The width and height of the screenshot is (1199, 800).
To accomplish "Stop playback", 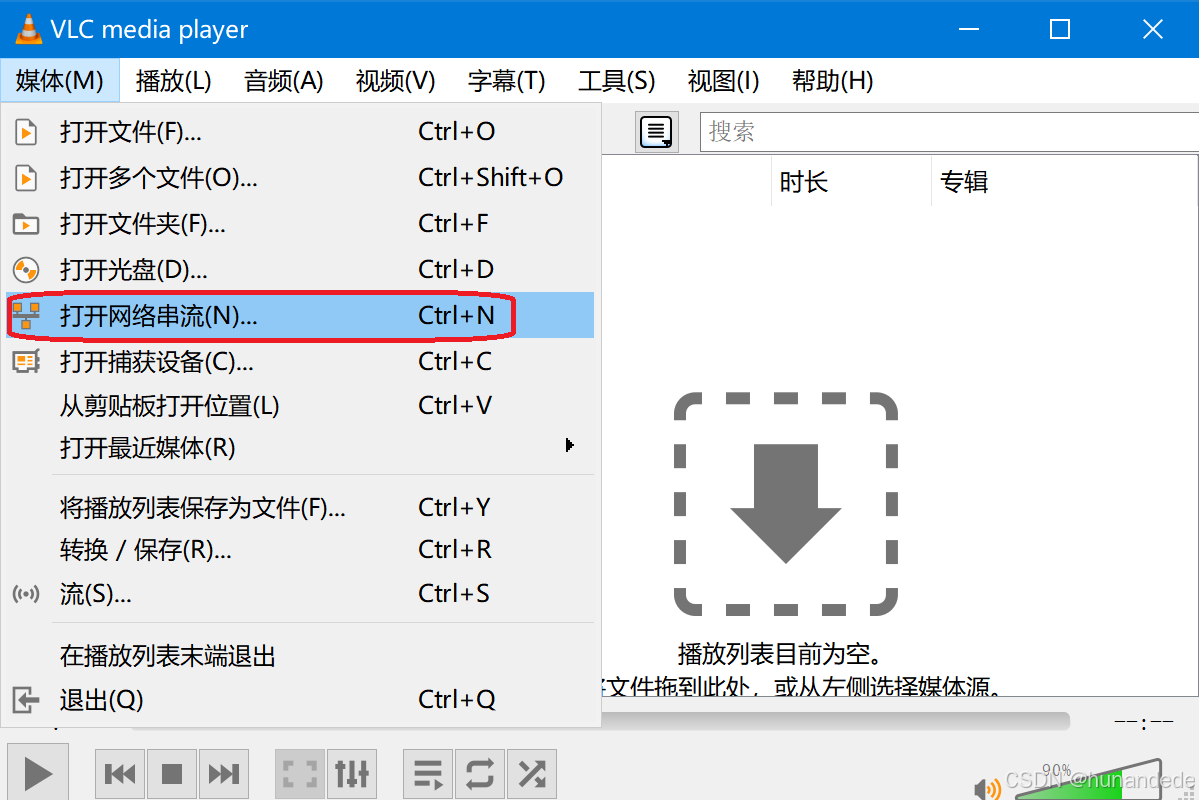I will tap(172, 774).
